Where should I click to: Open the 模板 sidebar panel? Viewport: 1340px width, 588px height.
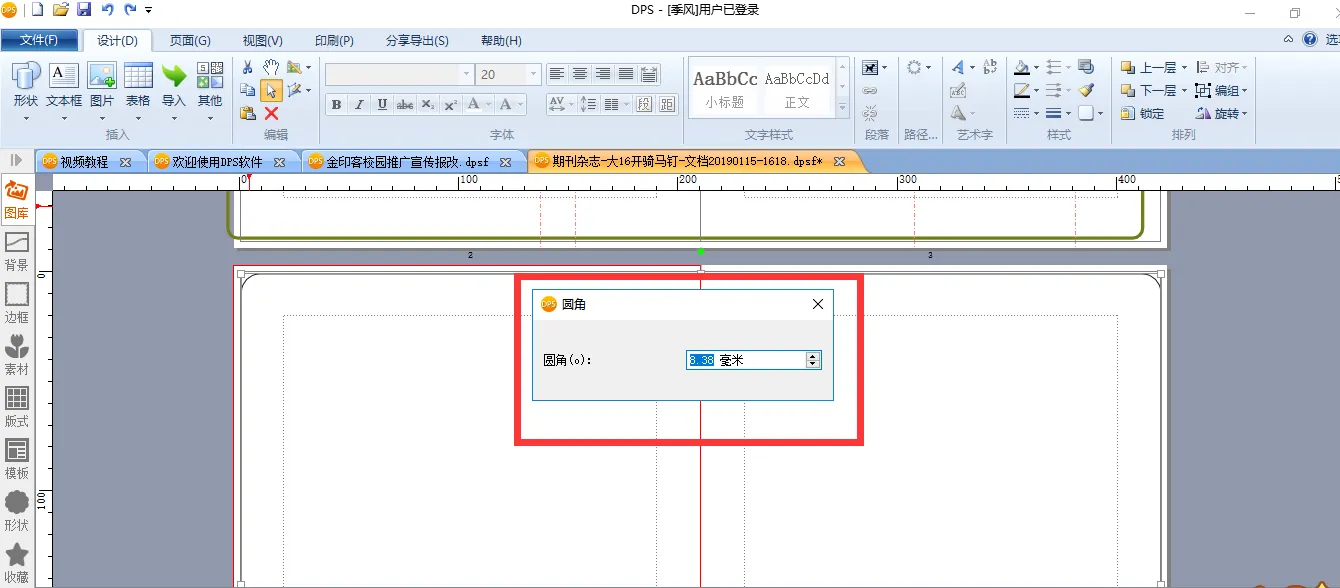pyautogui.click(x=17, y=459)
